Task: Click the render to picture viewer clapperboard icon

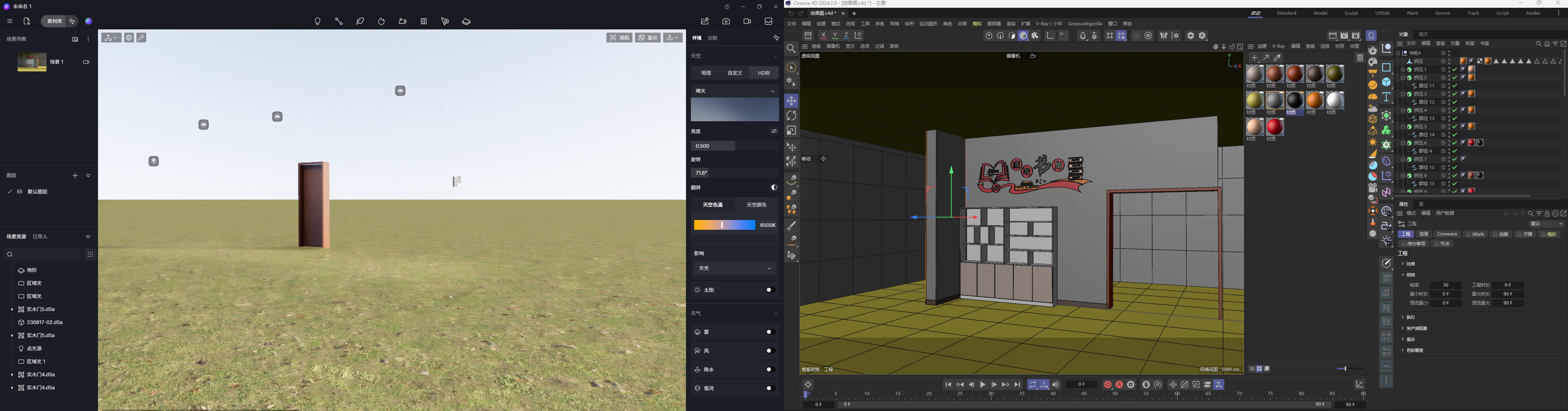Action: 1345,36
